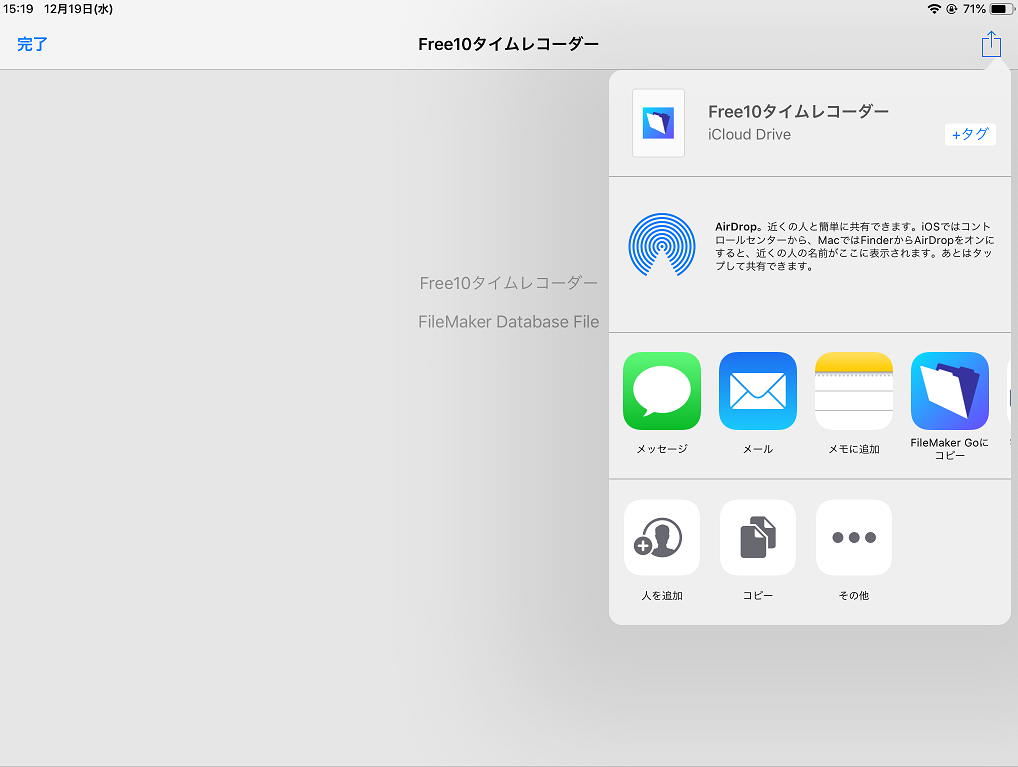1018x767 pixels.
Task: Tap the iCloud Drive location text
Action: (x=749, y=134)
